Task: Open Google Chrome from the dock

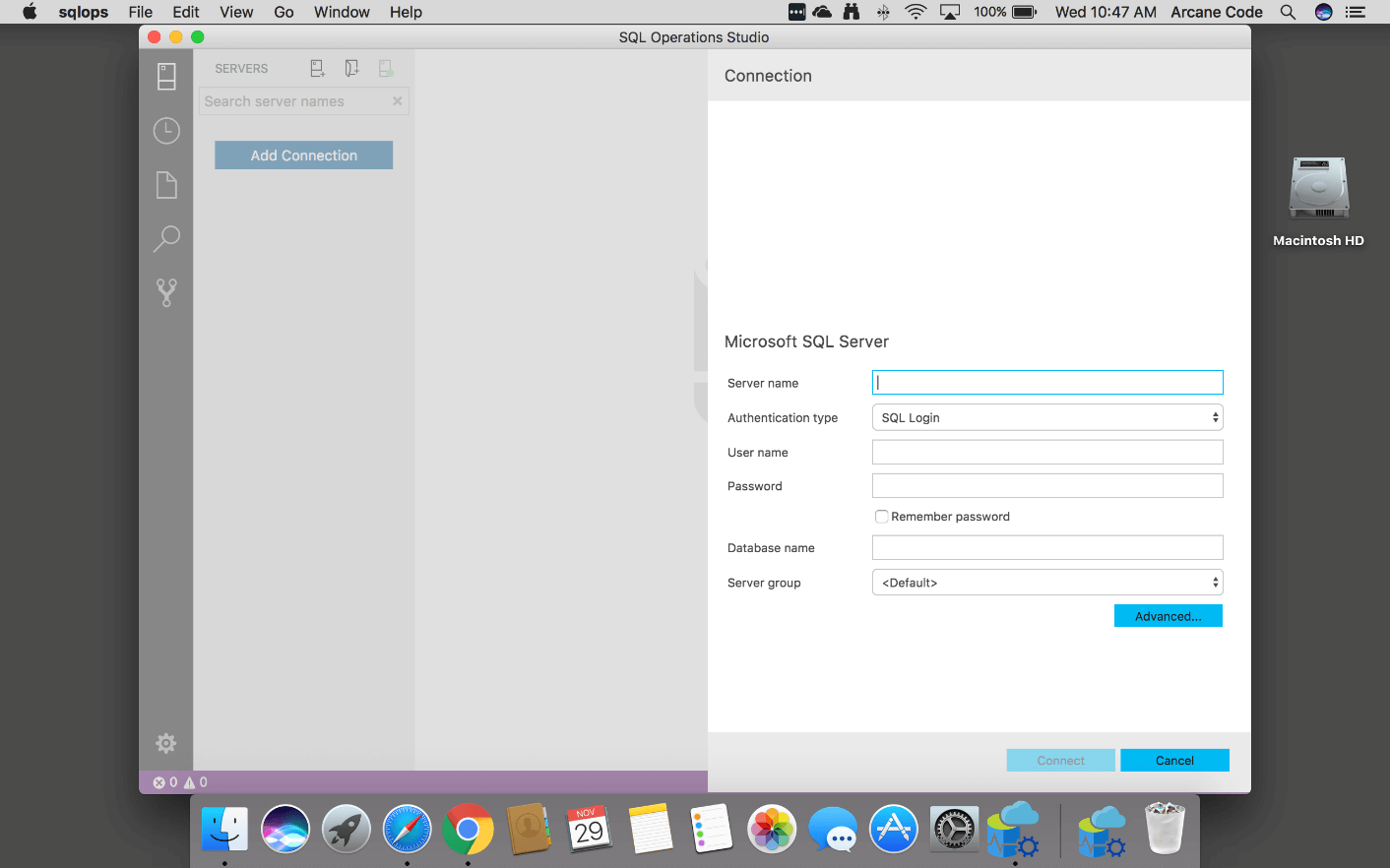Action: pyautogui.click(x=468, y=830)
